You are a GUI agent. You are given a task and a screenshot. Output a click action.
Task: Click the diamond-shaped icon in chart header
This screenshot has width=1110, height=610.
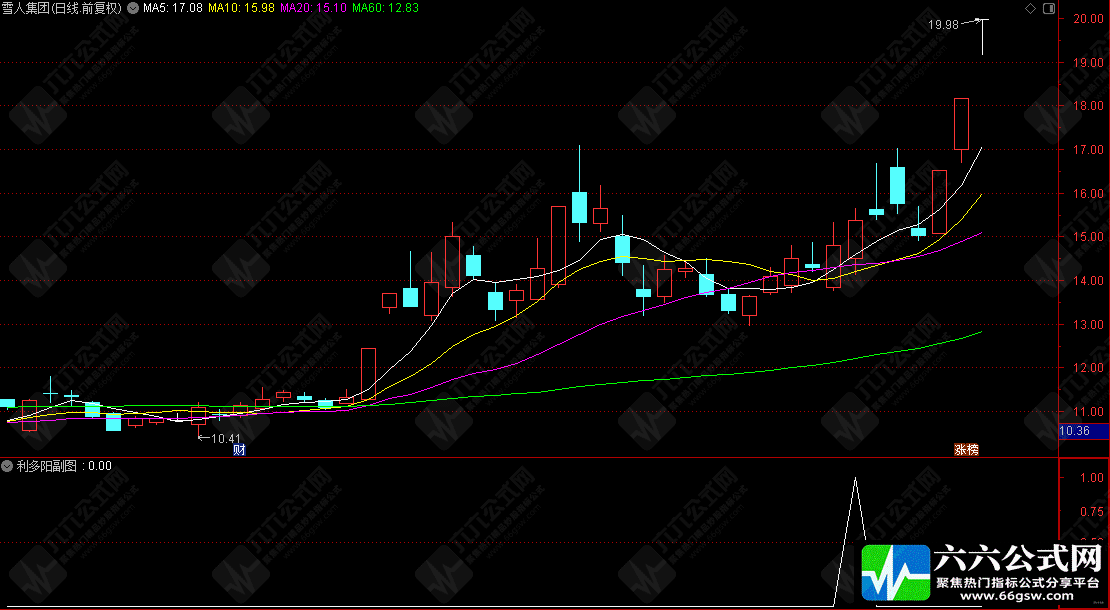[x=1031, y=8]
